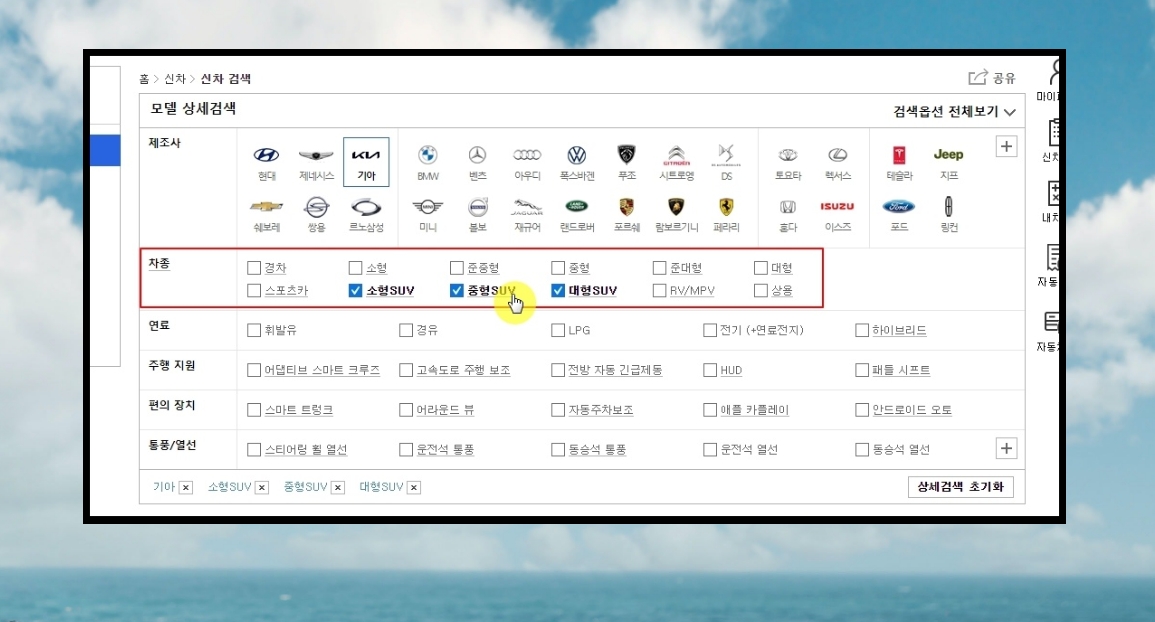1155x622 pixels.
Task: Pick the Lincoln (링컨) logo
Action: click(949, 206)
